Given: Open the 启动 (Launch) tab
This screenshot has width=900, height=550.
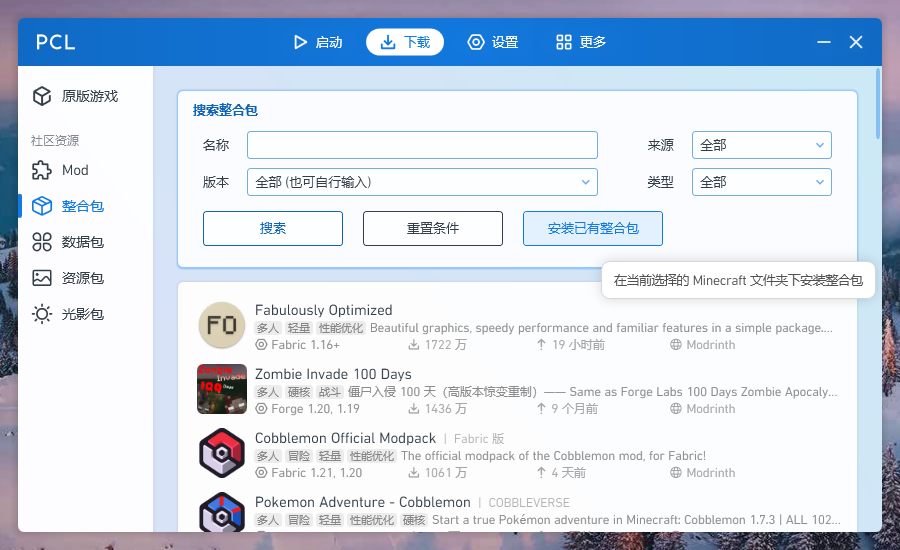Looking at the screenshot, I should click(318, 42).
